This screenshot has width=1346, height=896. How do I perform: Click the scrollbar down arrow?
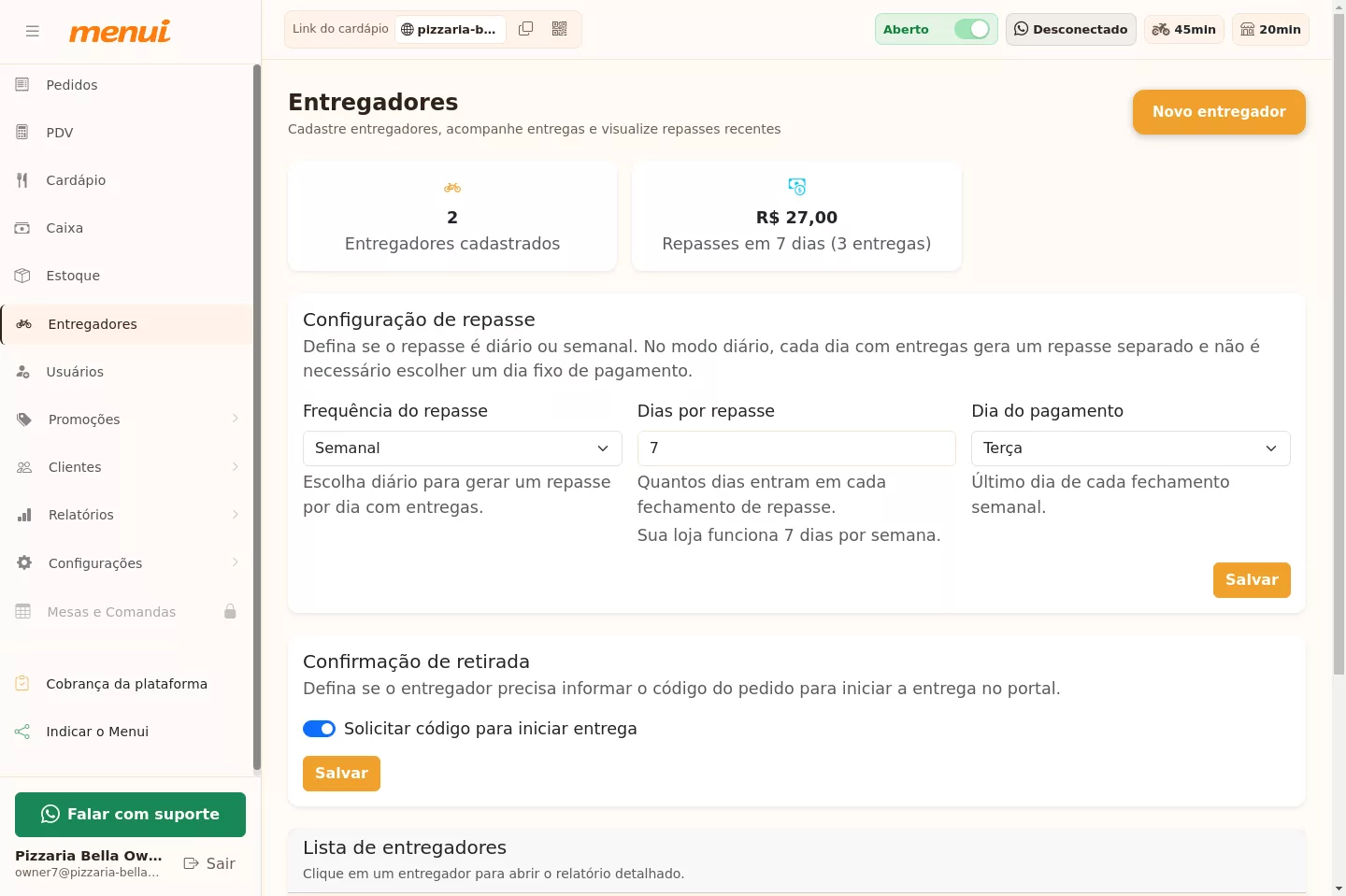[x=1339, y=888]
